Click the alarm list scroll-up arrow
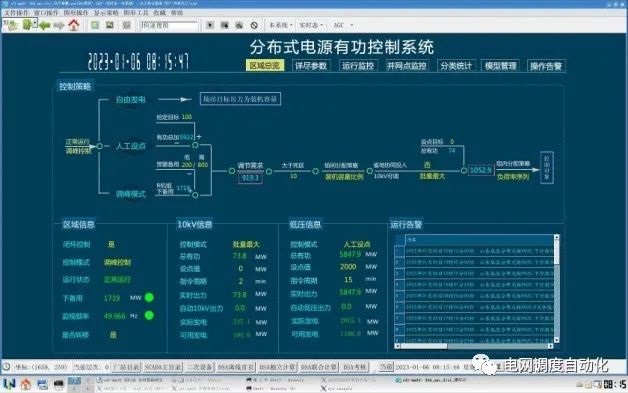This screenshot has width=628, height=393. 556,237
